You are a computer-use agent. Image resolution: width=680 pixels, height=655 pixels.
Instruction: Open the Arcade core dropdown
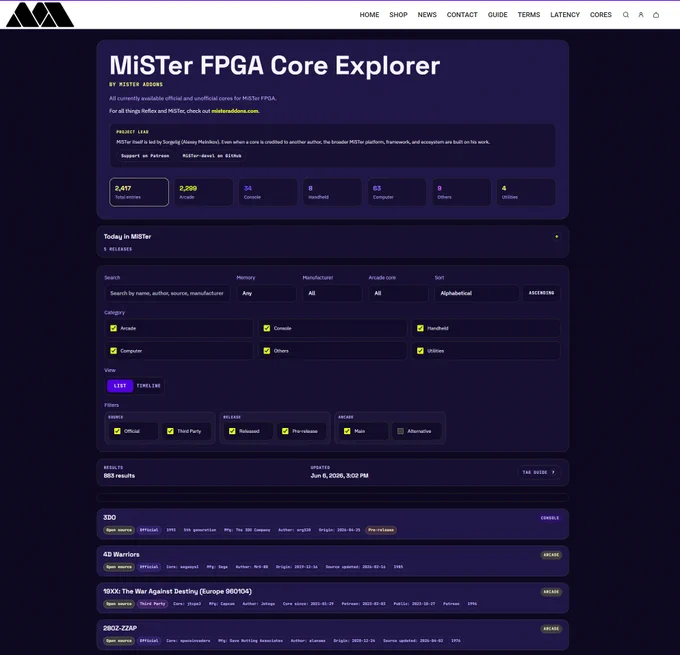coord(398,293)
